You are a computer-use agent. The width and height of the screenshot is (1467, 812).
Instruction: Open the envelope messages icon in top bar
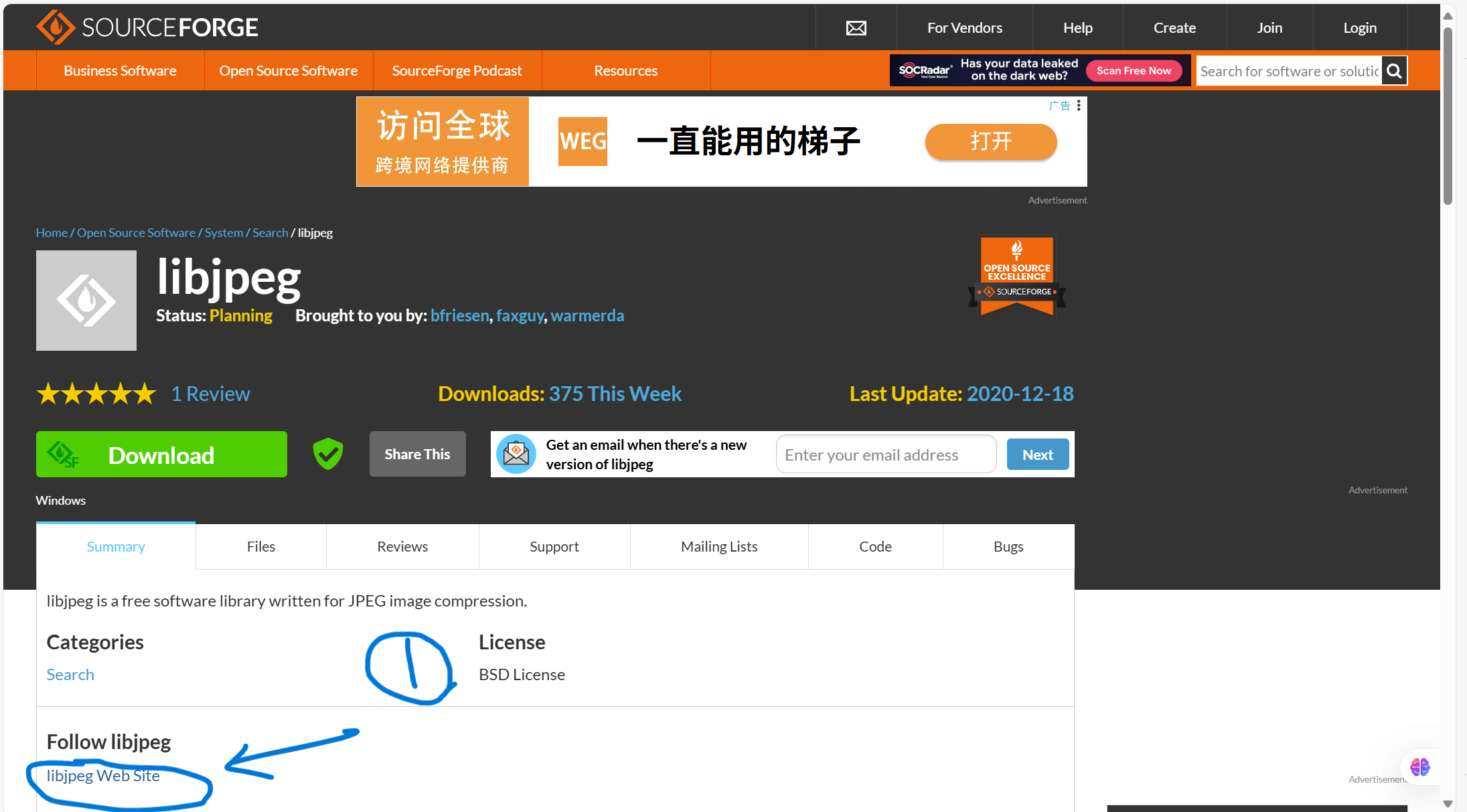(856, 27)
